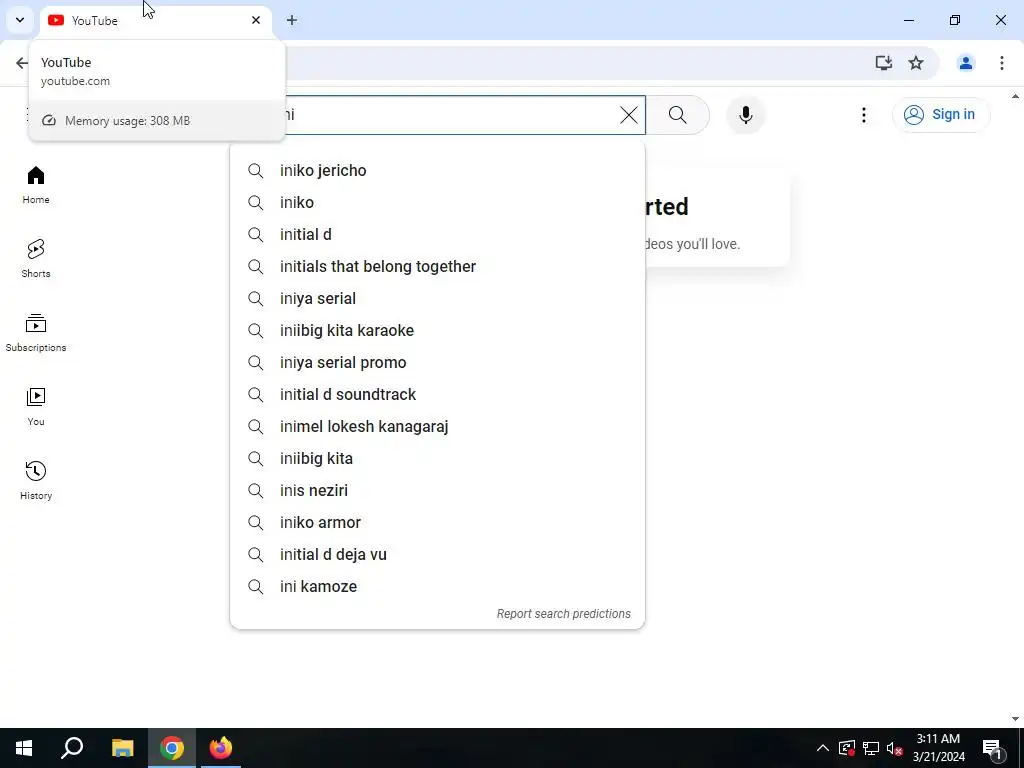1024x768 pixels.
Task: Open the You library section
Action: [x=36, y=406]
